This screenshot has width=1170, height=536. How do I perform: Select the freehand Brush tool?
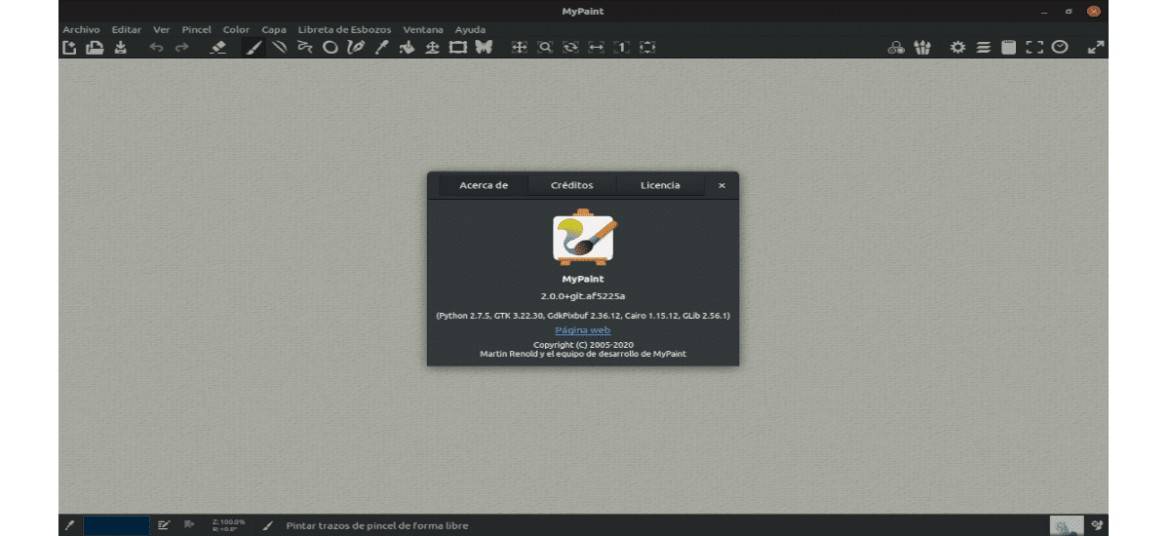pyautogui.click(x=254, y=48)
